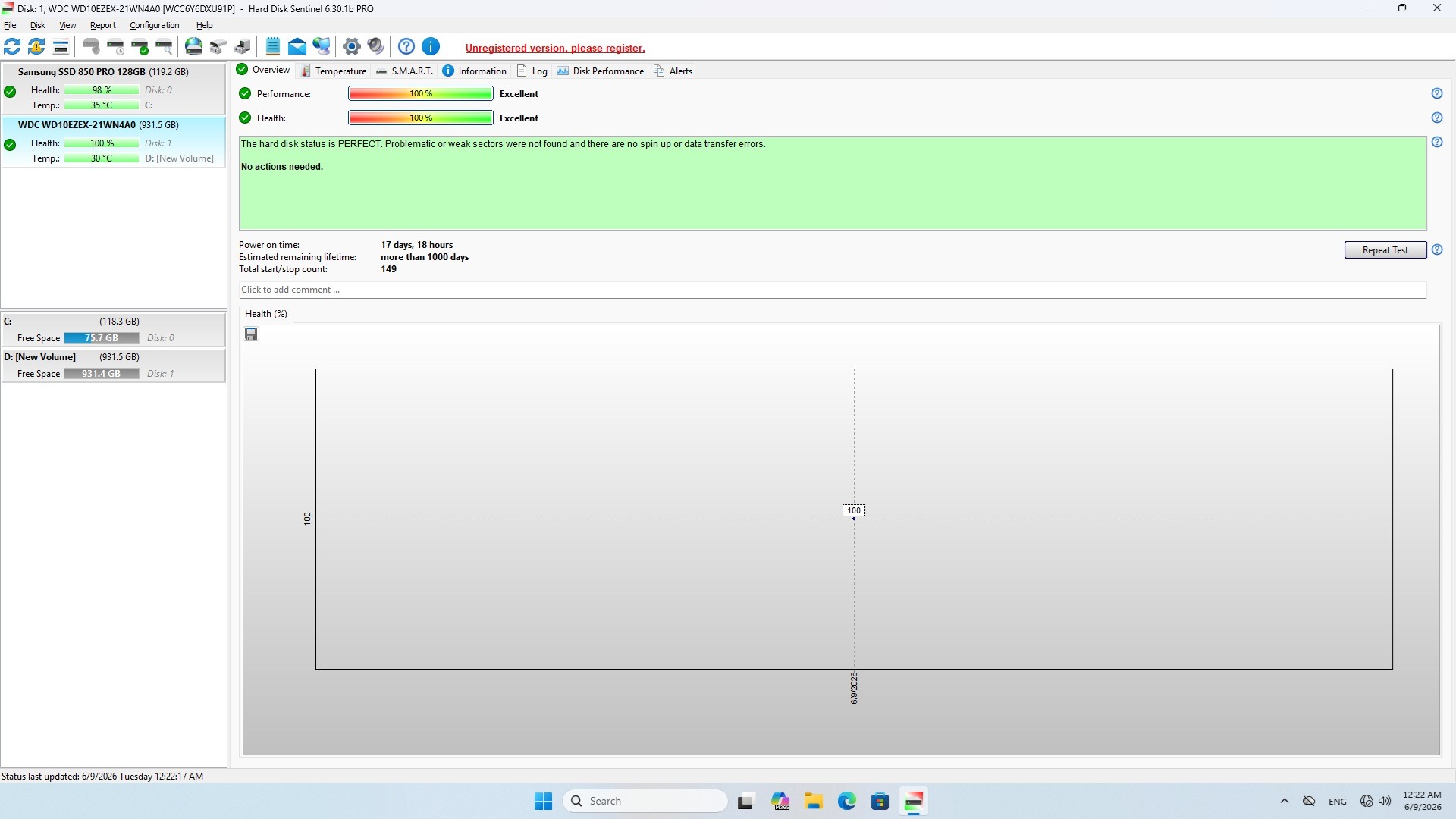
Task: Click the speaker sound toolbar icon
Action: (x=375, y=46)
